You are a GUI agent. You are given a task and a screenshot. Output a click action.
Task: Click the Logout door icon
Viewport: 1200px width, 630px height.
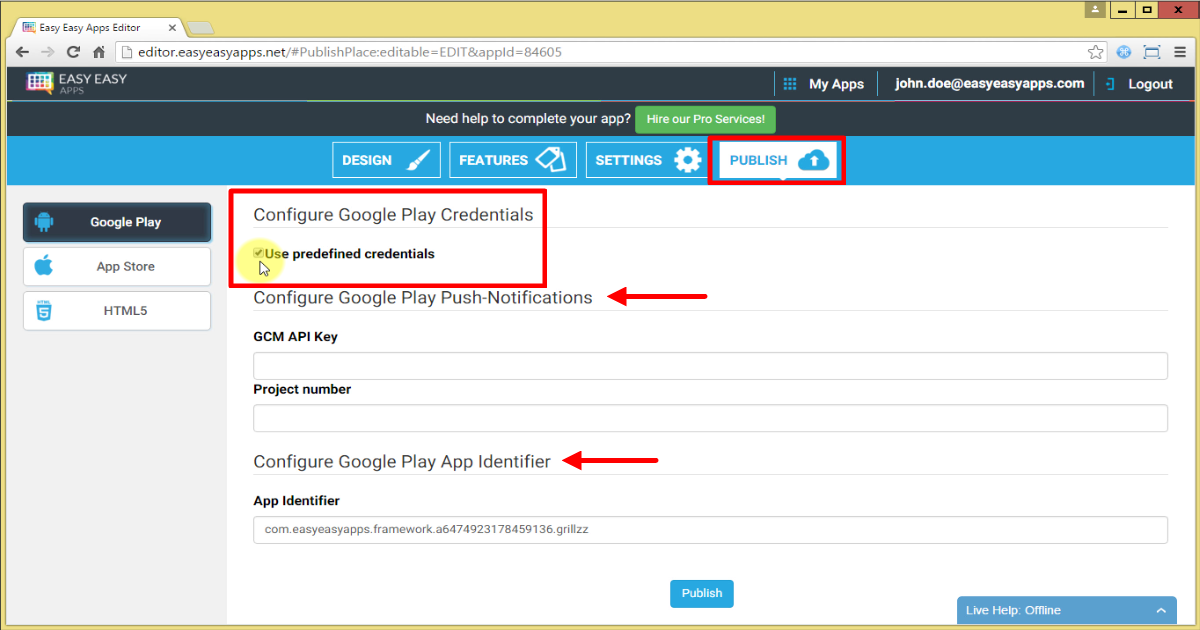[1109, 84]
